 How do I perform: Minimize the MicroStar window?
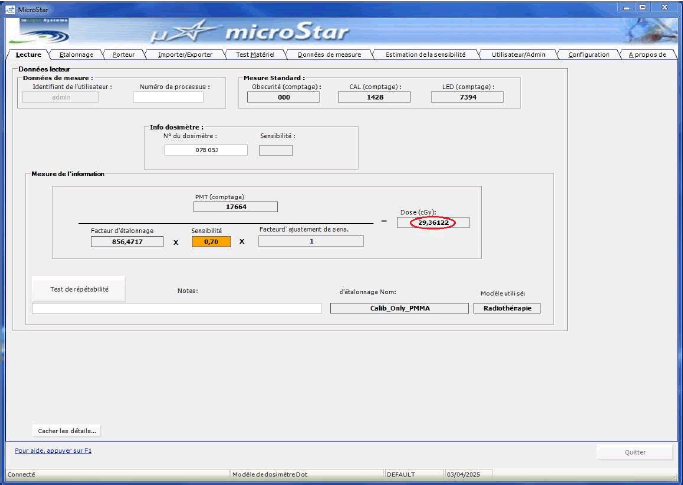(629, 8)
